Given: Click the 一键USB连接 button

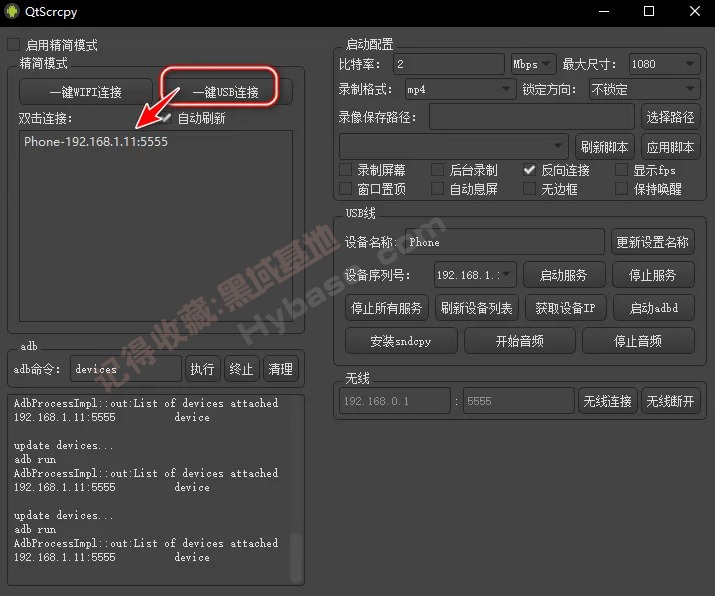Looking at the screenshot, I should click(226, 92).
